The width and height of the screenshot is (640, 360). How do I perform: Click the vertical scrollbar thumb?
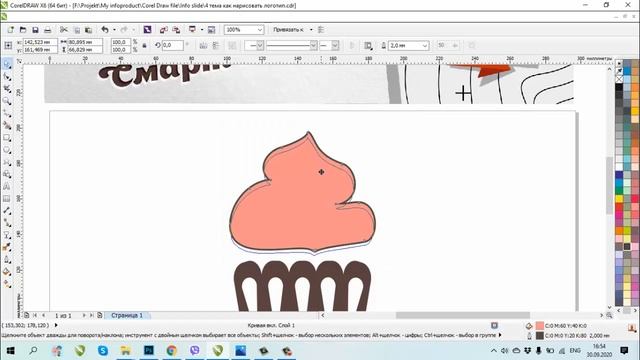610,185
